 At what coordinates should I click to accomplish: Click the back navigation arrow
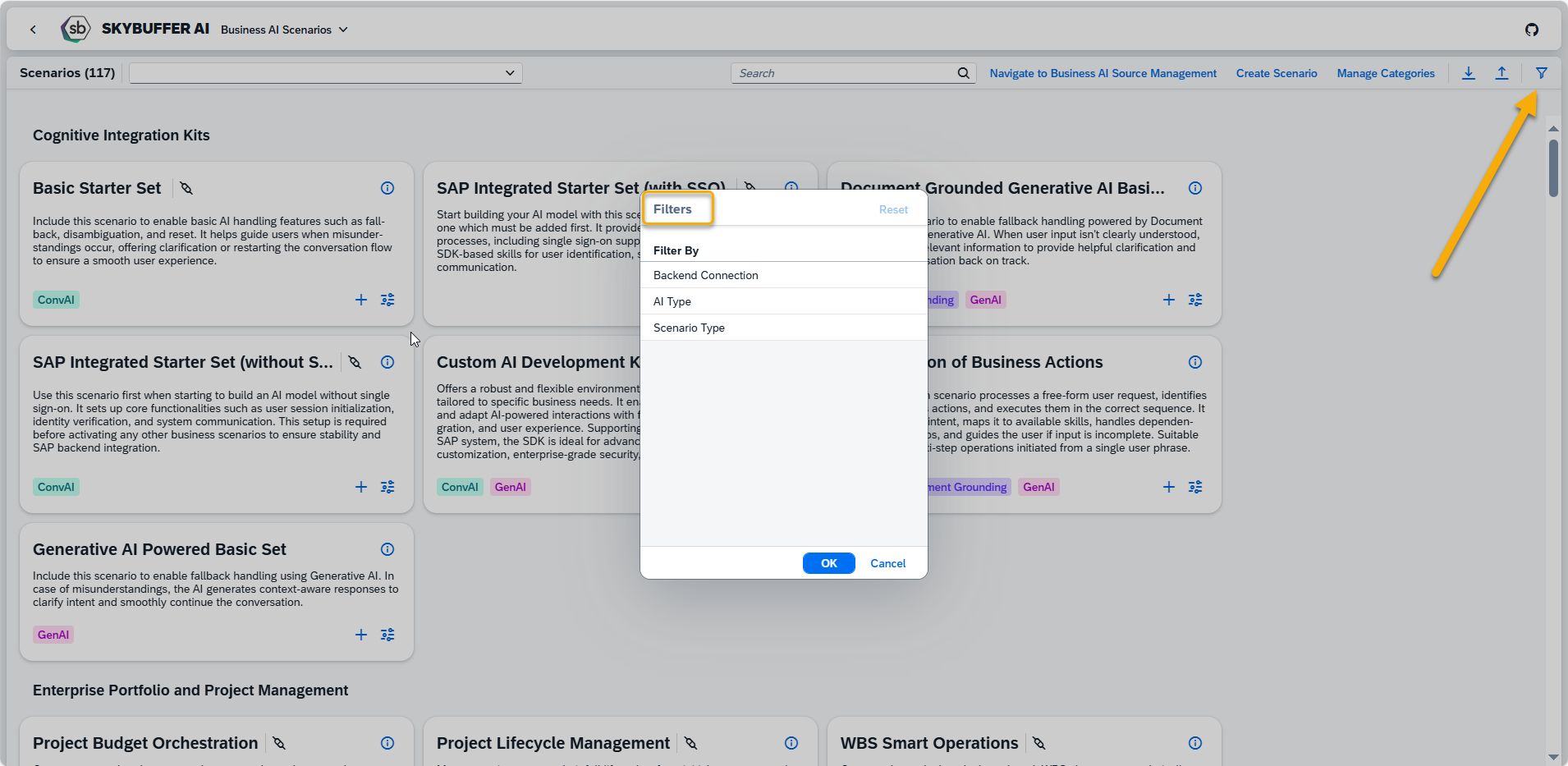33,30
